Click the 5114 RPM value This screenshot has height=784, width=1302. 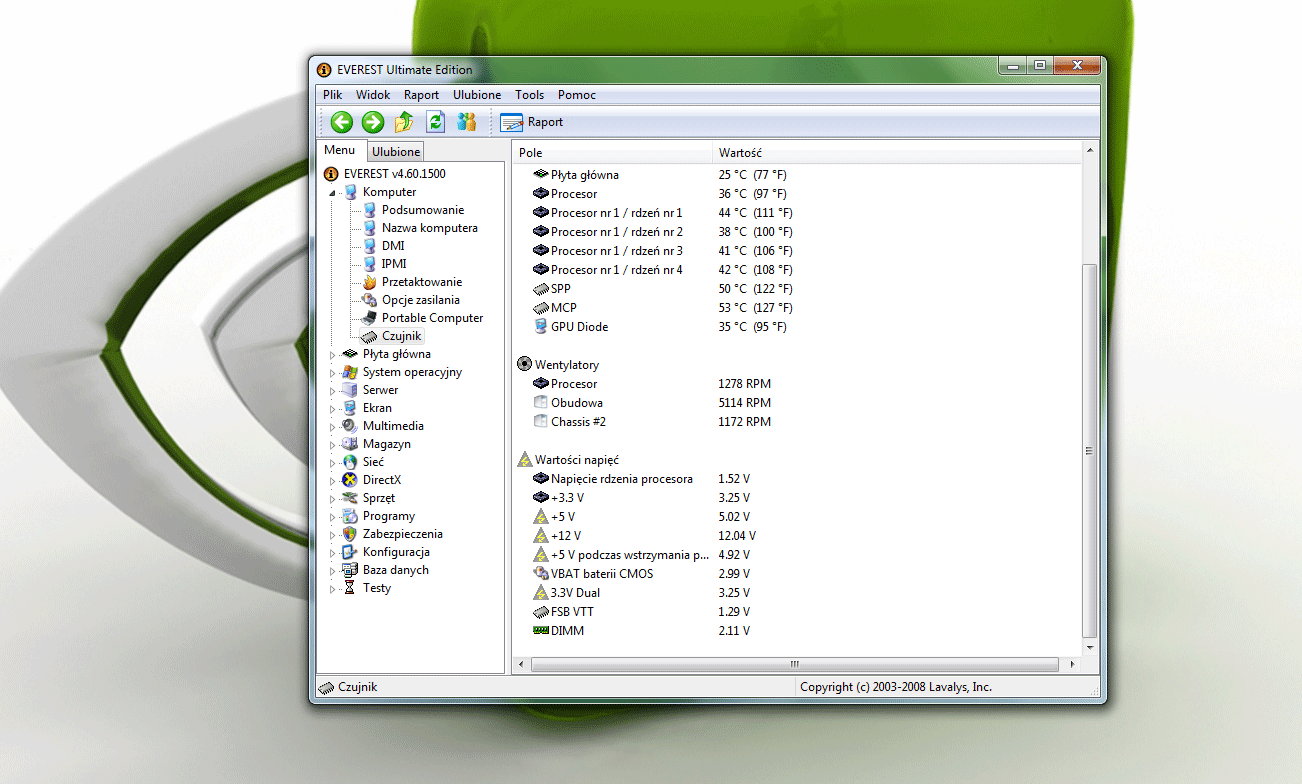pos(745,403)
